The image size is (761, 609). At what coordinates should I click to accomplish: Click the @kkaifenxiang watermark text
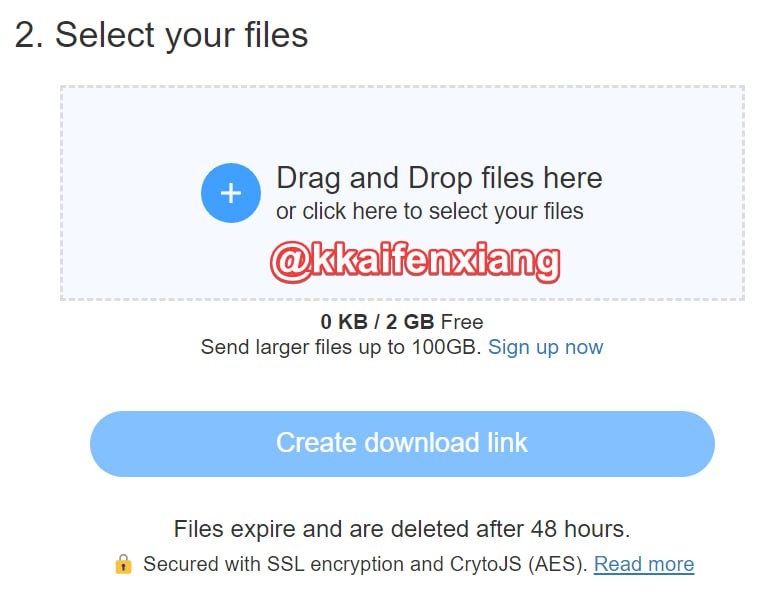[x=414, y=261]
